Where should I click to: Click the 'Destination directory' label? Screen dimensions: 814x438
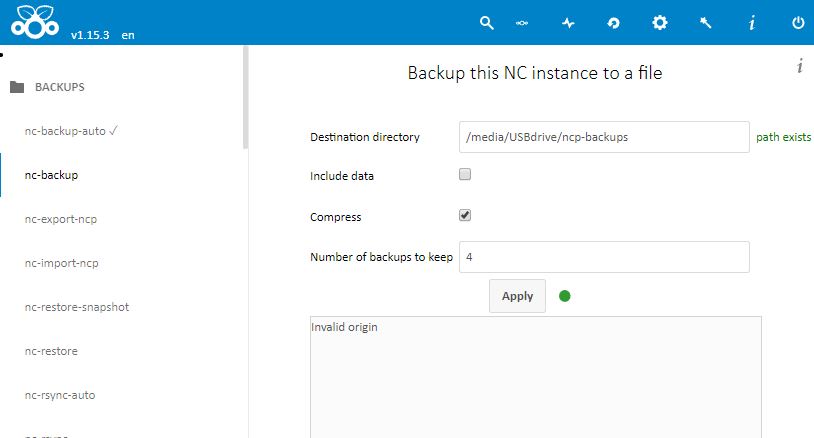click(364, 137)
